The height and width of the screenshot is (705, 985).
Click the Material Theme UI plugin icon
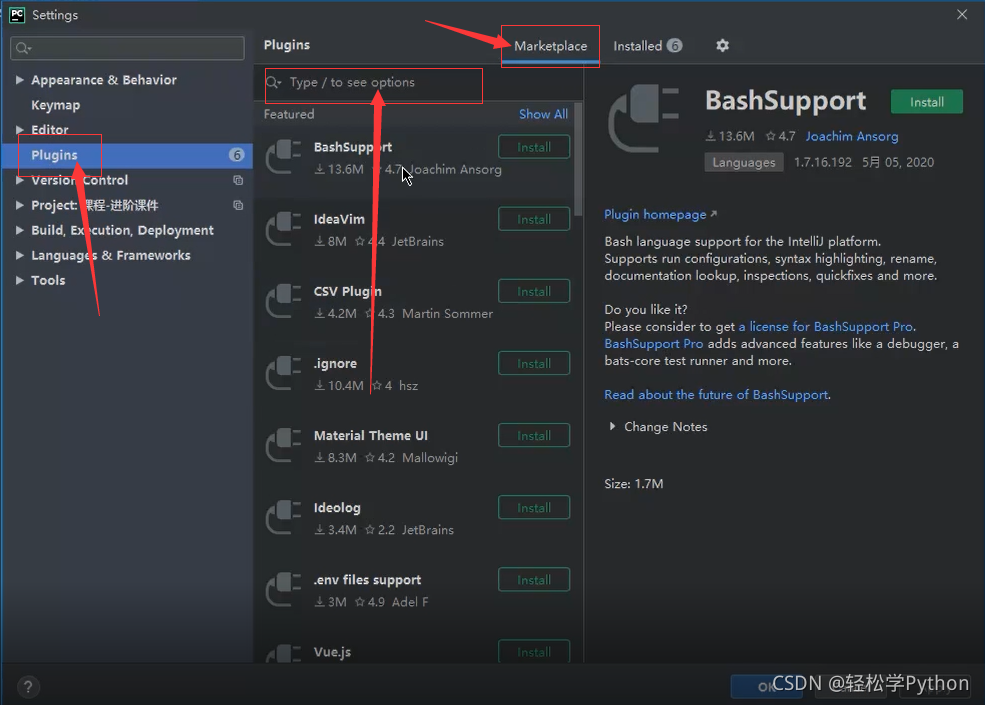click(x=284, y=446)
